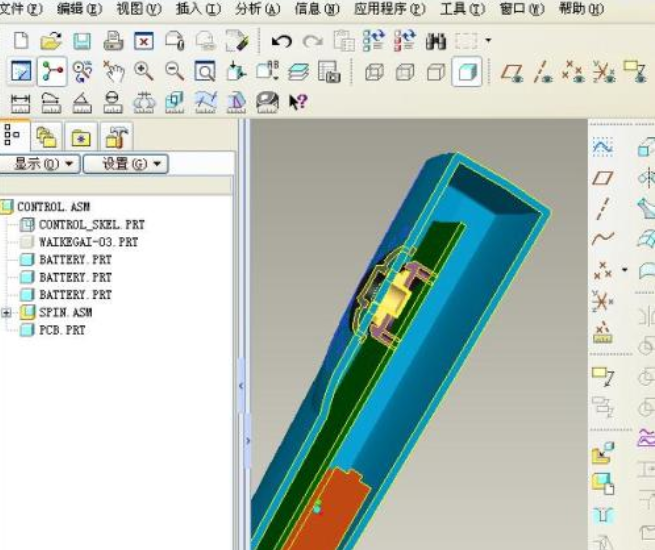Open the 插入 (Insert) menu
Image resolution: width=655 pixels, height=550 pixels.
[x=198, y=8]
